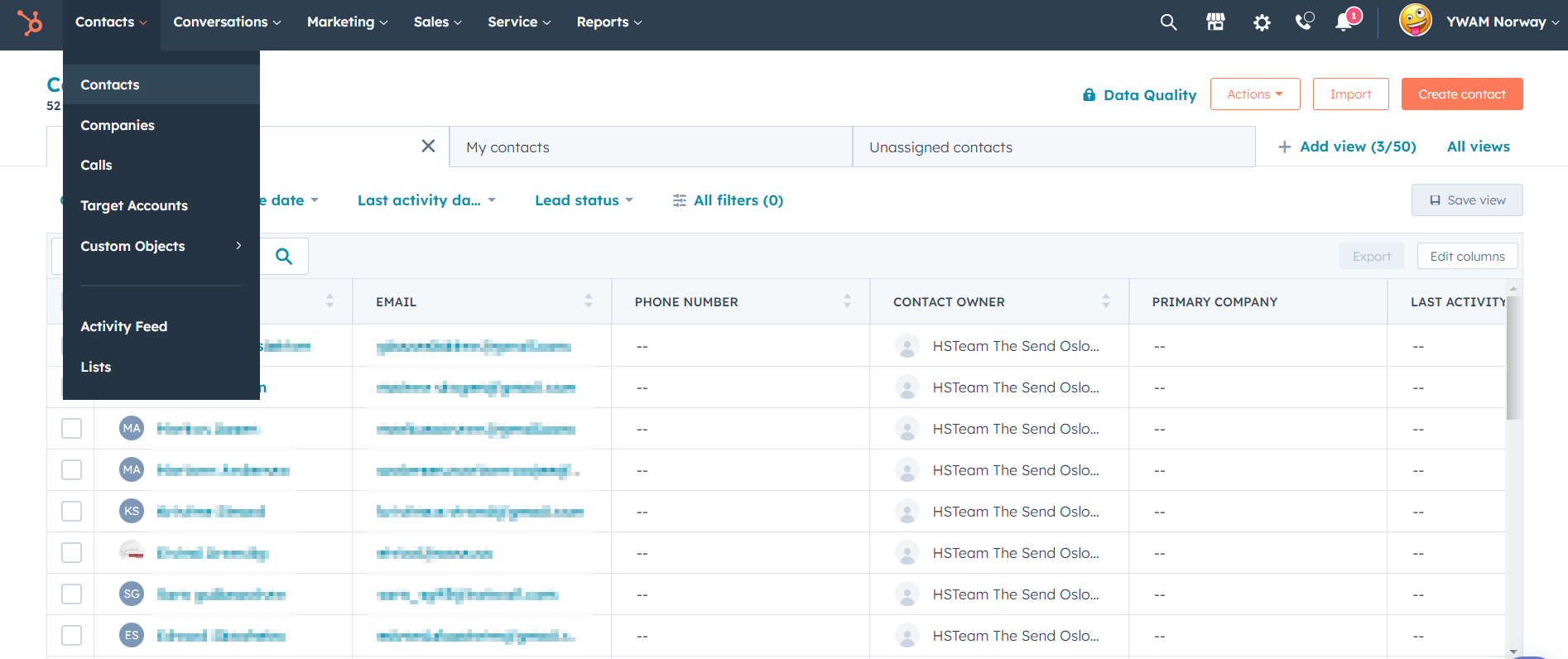
Task: Click the SG contact avatar
Action: (132, 594)
